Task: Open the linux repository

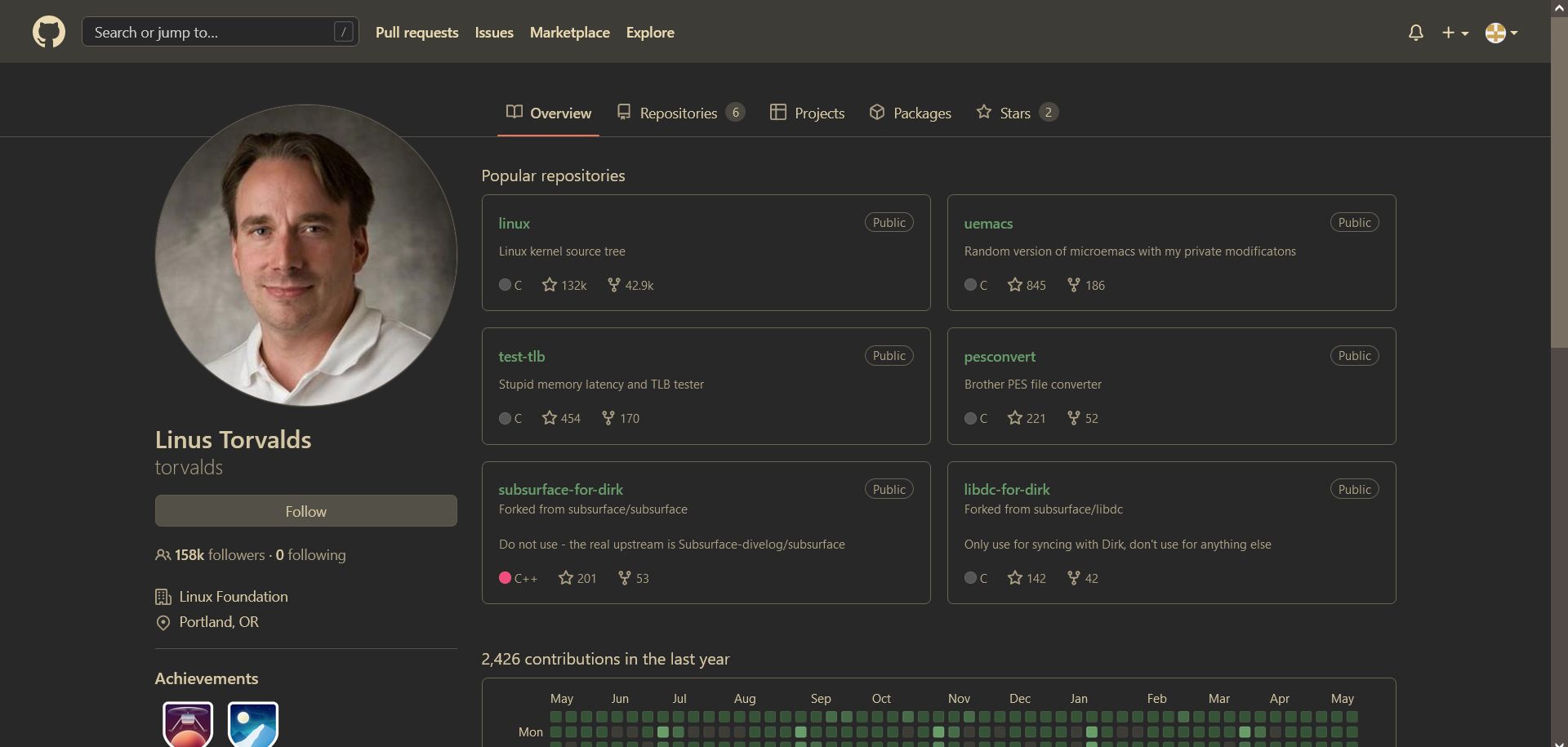Action: (x=514, y=223)
